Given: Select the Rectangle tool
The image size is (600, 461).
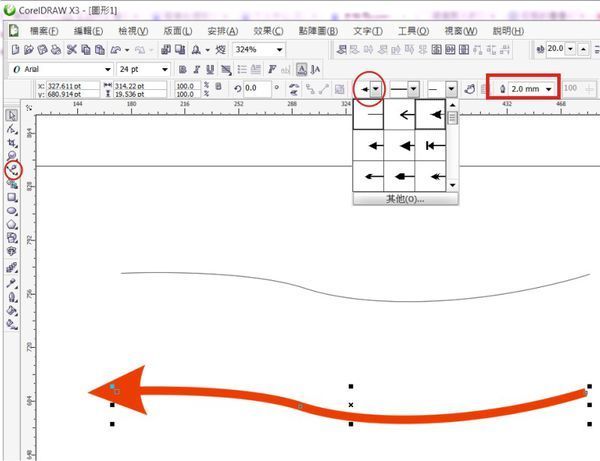Looking at the screenshot, I should (12, 197).
